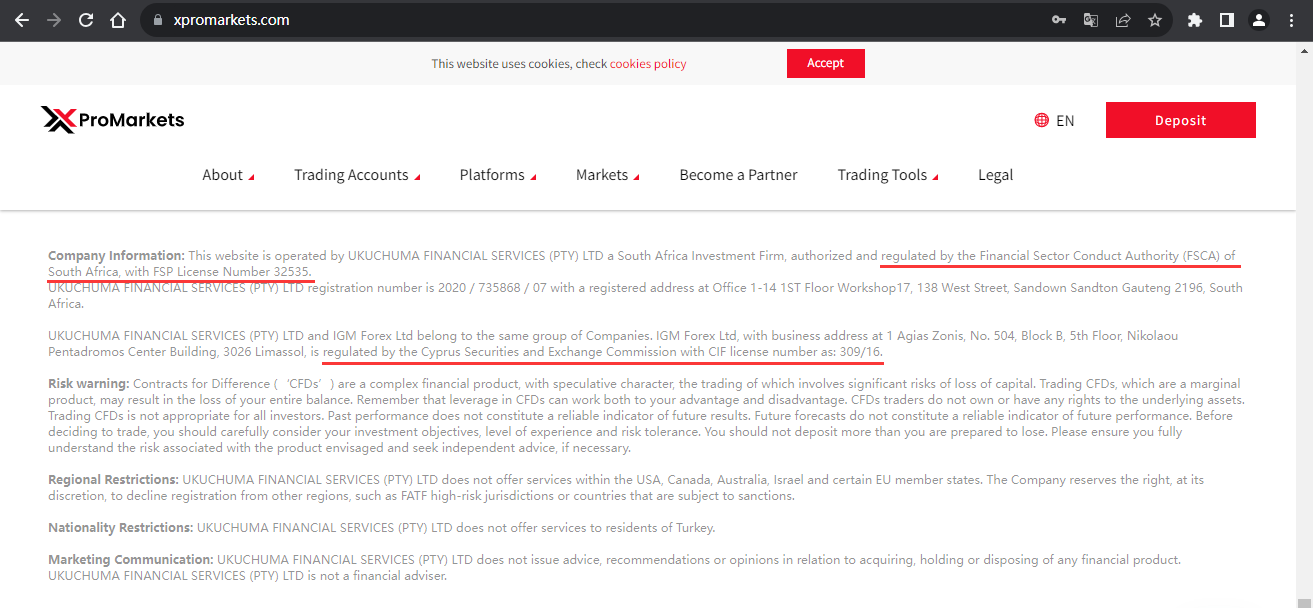Open the cookies policy link
The width and height of the screenshot is (1313, 608).
(x=648, y=64)
